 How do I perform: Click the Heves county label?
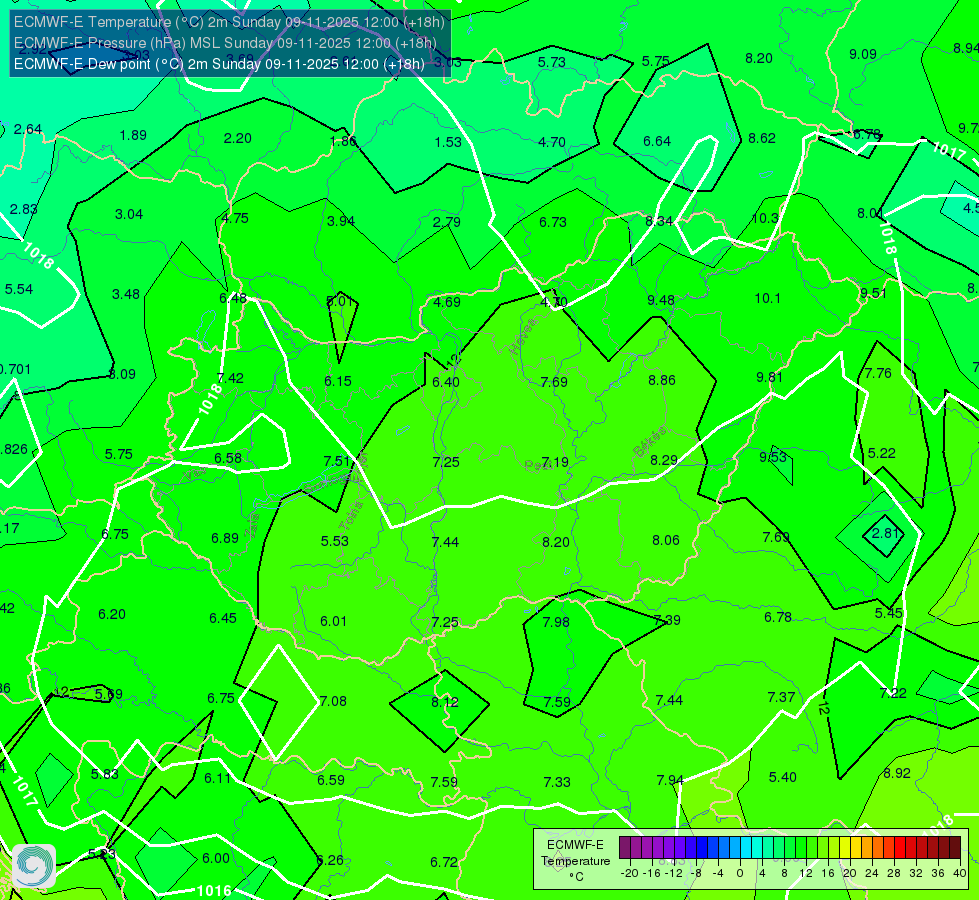[523, 336]
